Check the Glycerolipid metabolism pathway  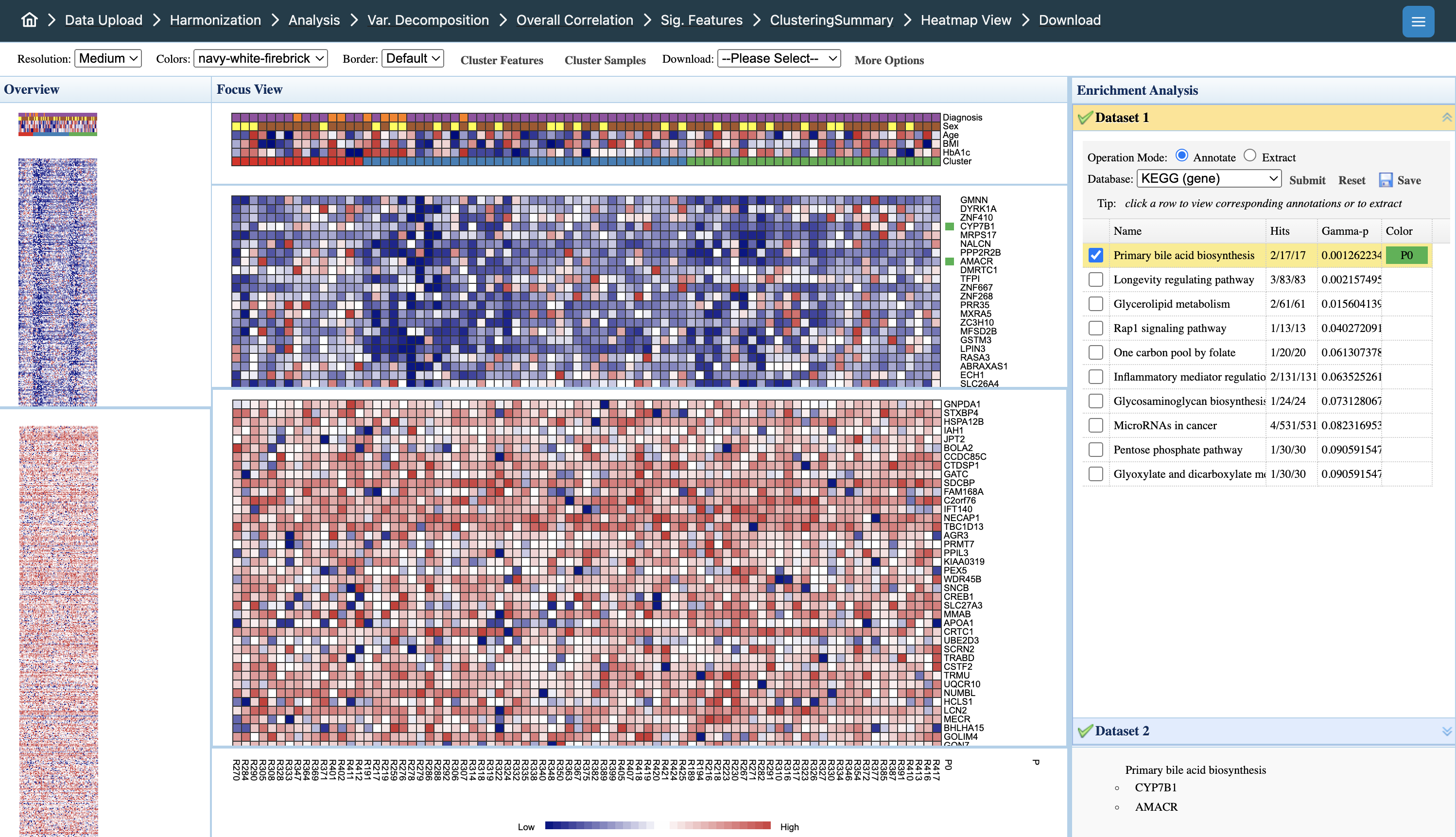pos(1095,303)
